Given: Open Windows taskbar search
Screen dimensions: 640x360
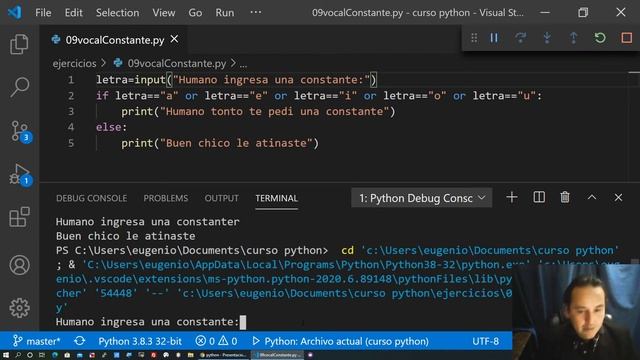Looking at the screenshot, I should [x=18, y=355].
